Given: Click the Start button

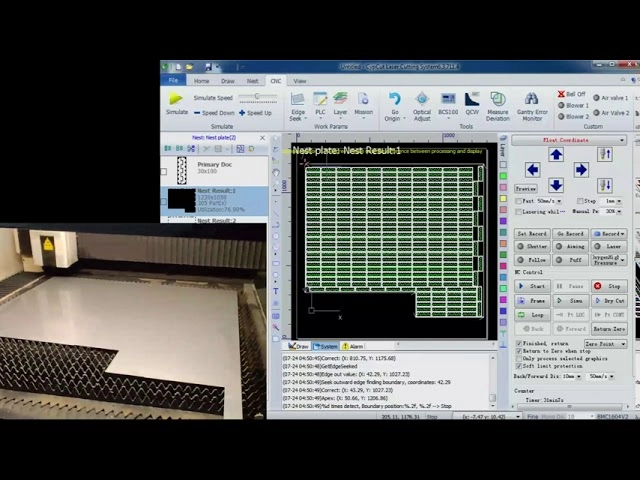Looking at the screenshot, I should [532, 286].
